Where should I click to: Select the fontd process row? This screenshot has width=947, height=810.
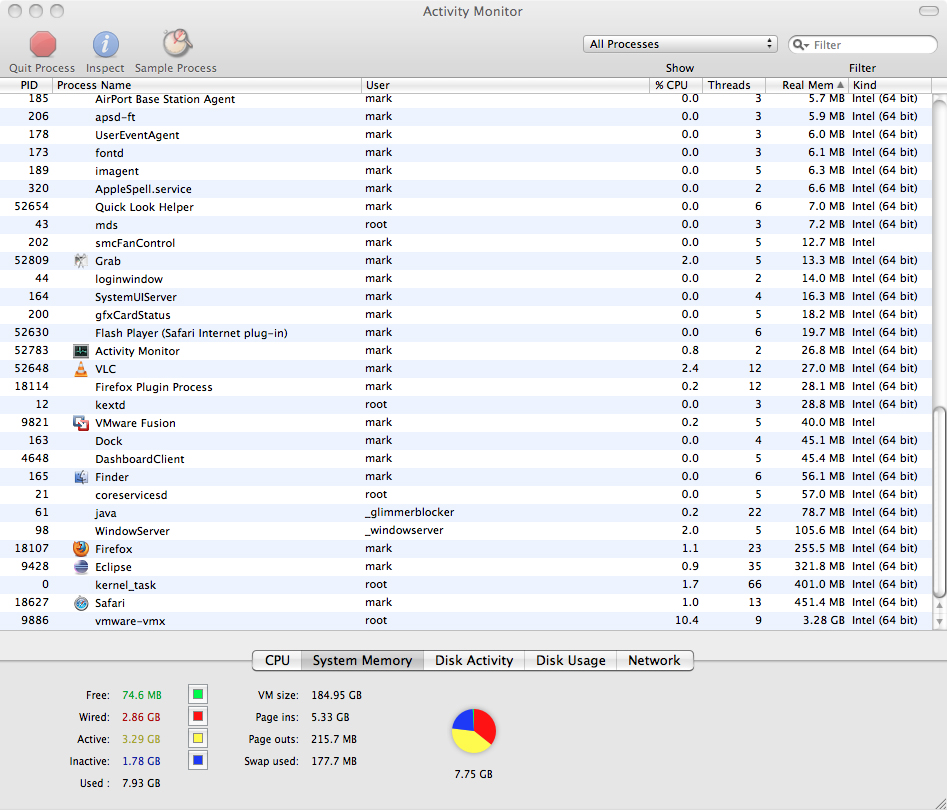466,153
